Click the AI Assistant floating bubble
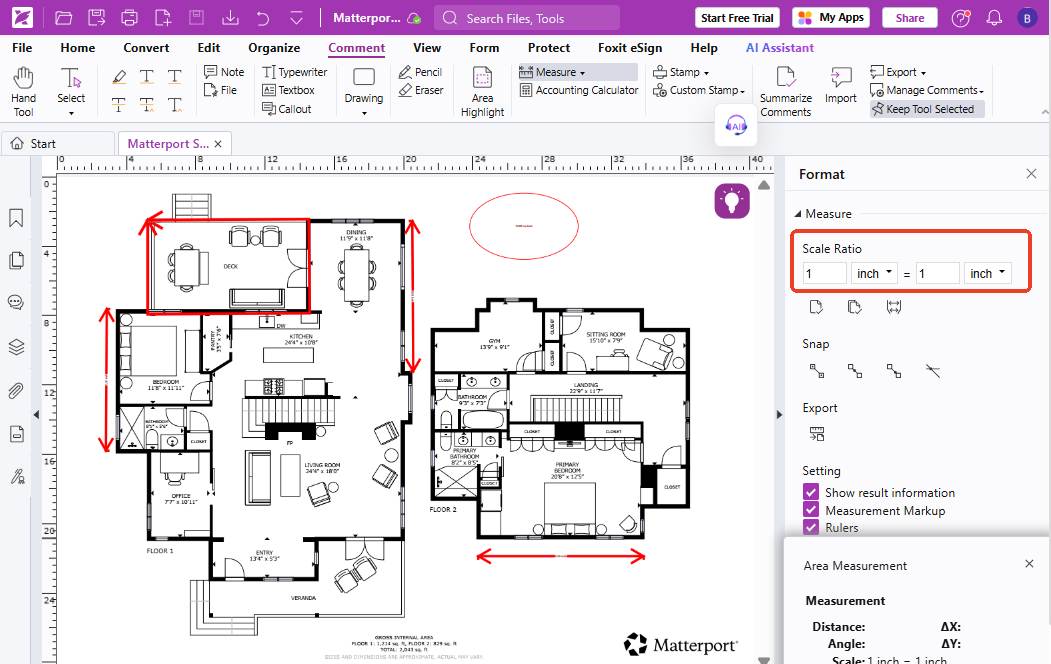The width and height of the screenshot is (1051, 664). click(x=736, y=126)
